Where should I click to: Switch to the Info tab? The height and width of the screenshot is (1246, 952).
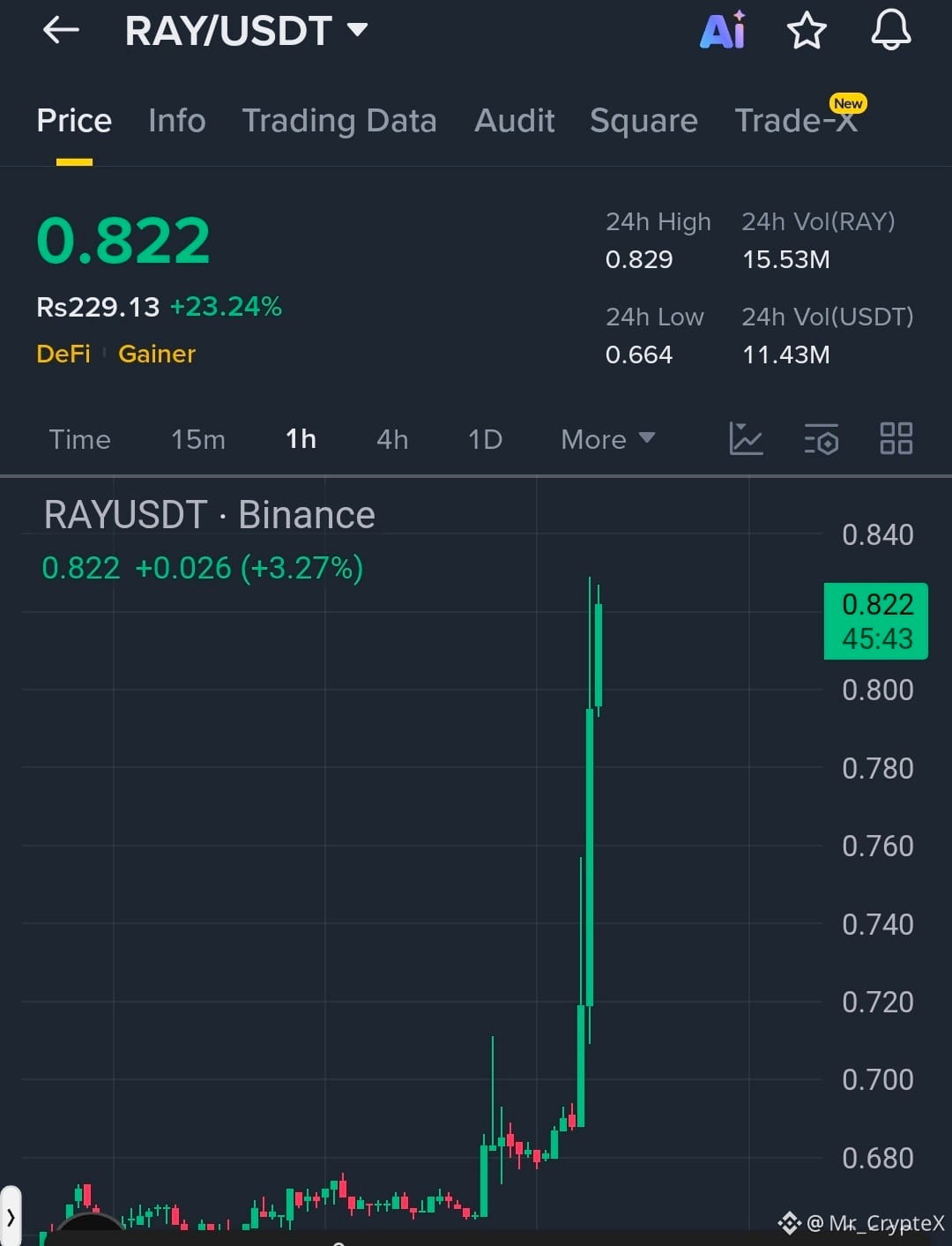tap(177, 121)
